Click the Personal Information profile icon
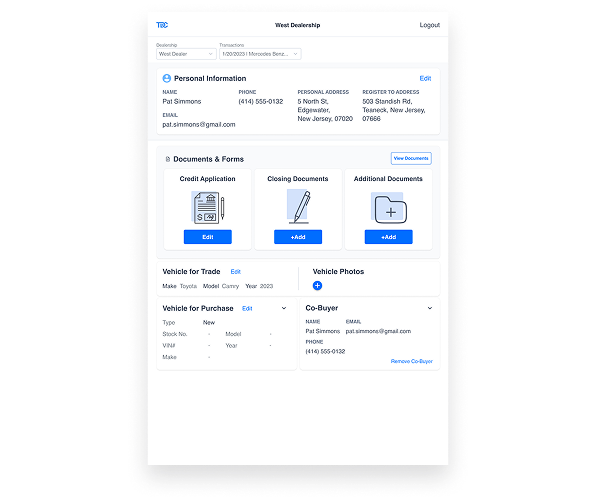Screen dimensions: 596x501 [x=166, y=78]
